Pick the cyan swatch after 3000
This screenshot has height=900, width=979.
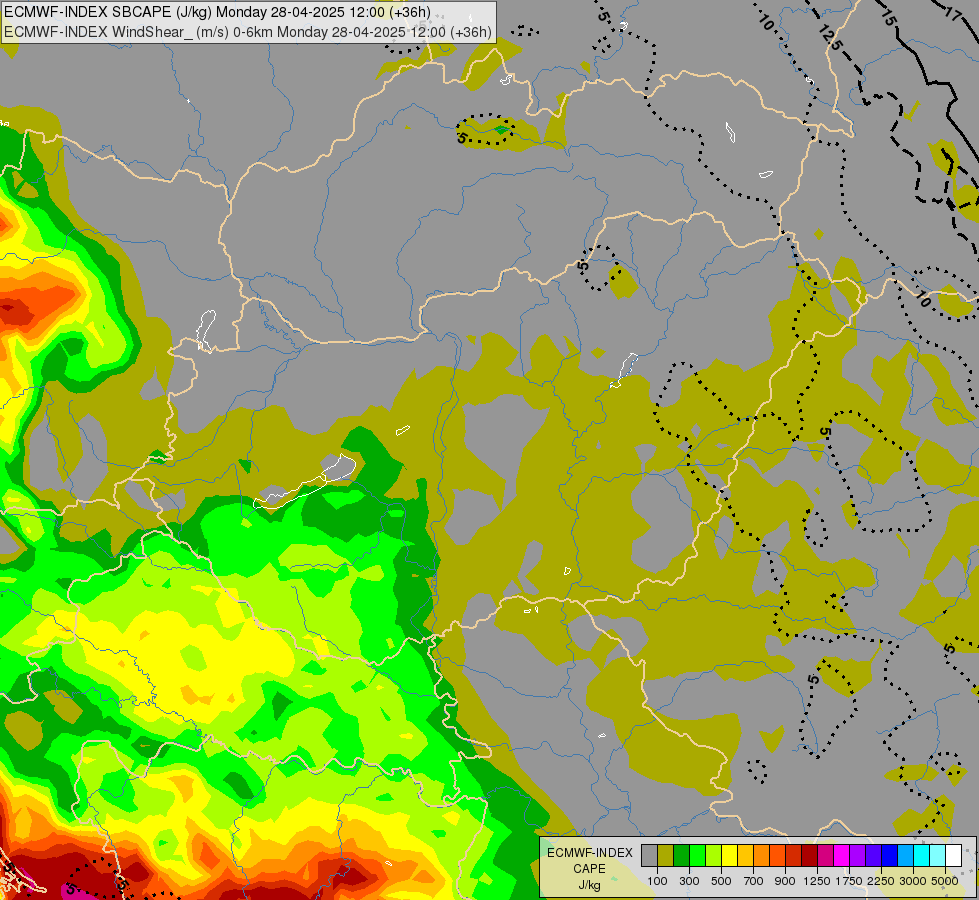(921, 856)
